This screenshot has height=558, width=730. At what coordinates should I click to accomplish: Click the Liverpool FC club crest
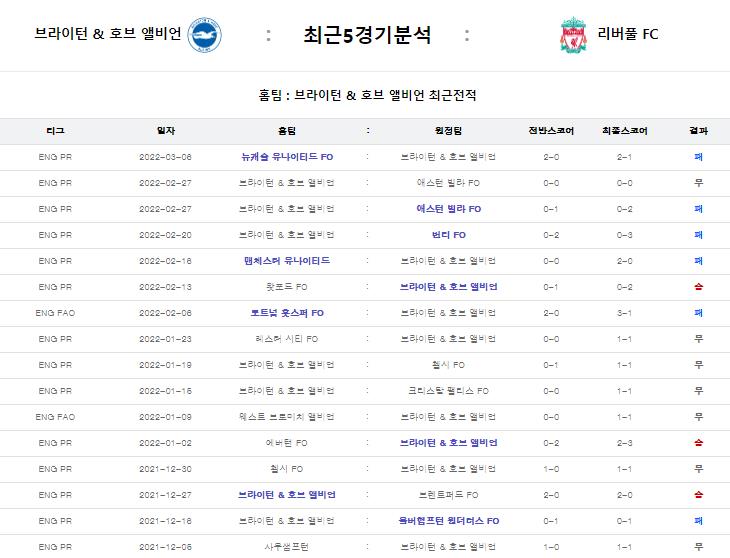pyautogui.click(x=573, y=35)
